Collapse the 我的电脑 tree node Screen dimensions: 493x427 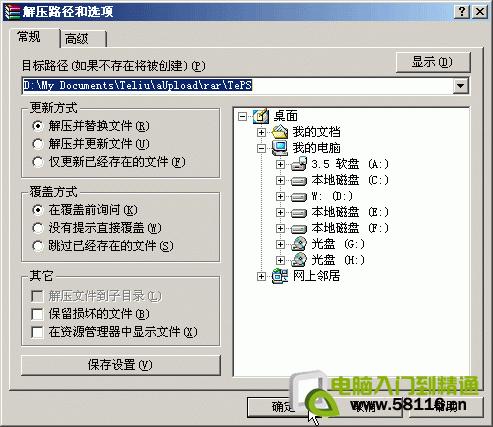pos(262,148)
